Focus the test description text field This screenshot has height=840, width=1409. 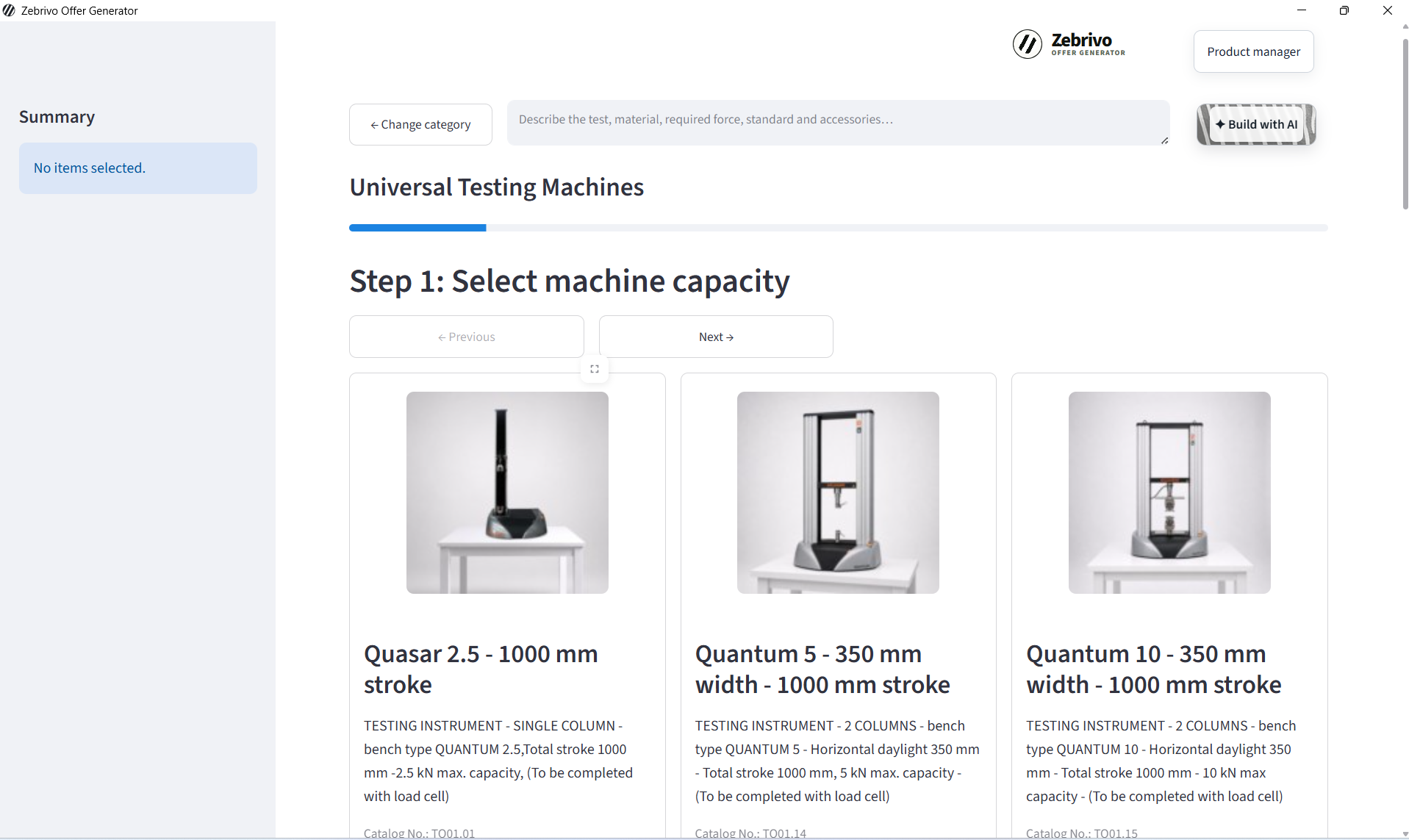pyautogui.click(x=838, y=123)
